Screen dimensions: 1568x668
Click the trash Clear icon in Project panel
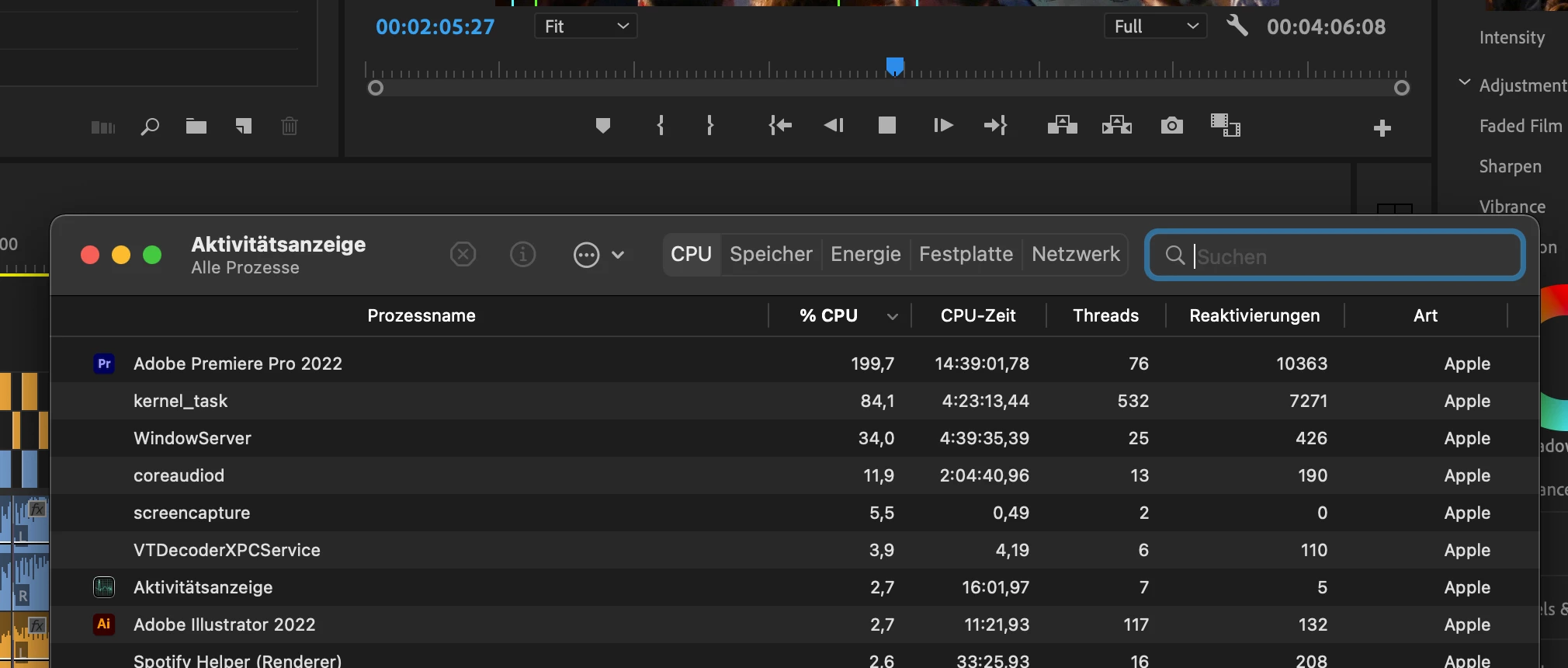(x=290, y=126)
